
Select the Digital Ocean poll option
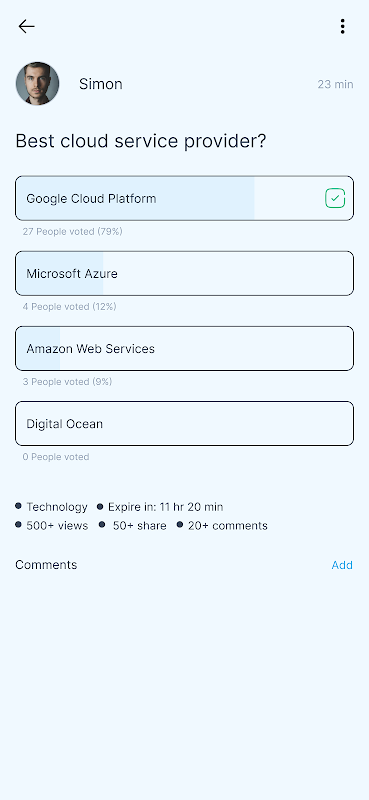coord(184,423)
